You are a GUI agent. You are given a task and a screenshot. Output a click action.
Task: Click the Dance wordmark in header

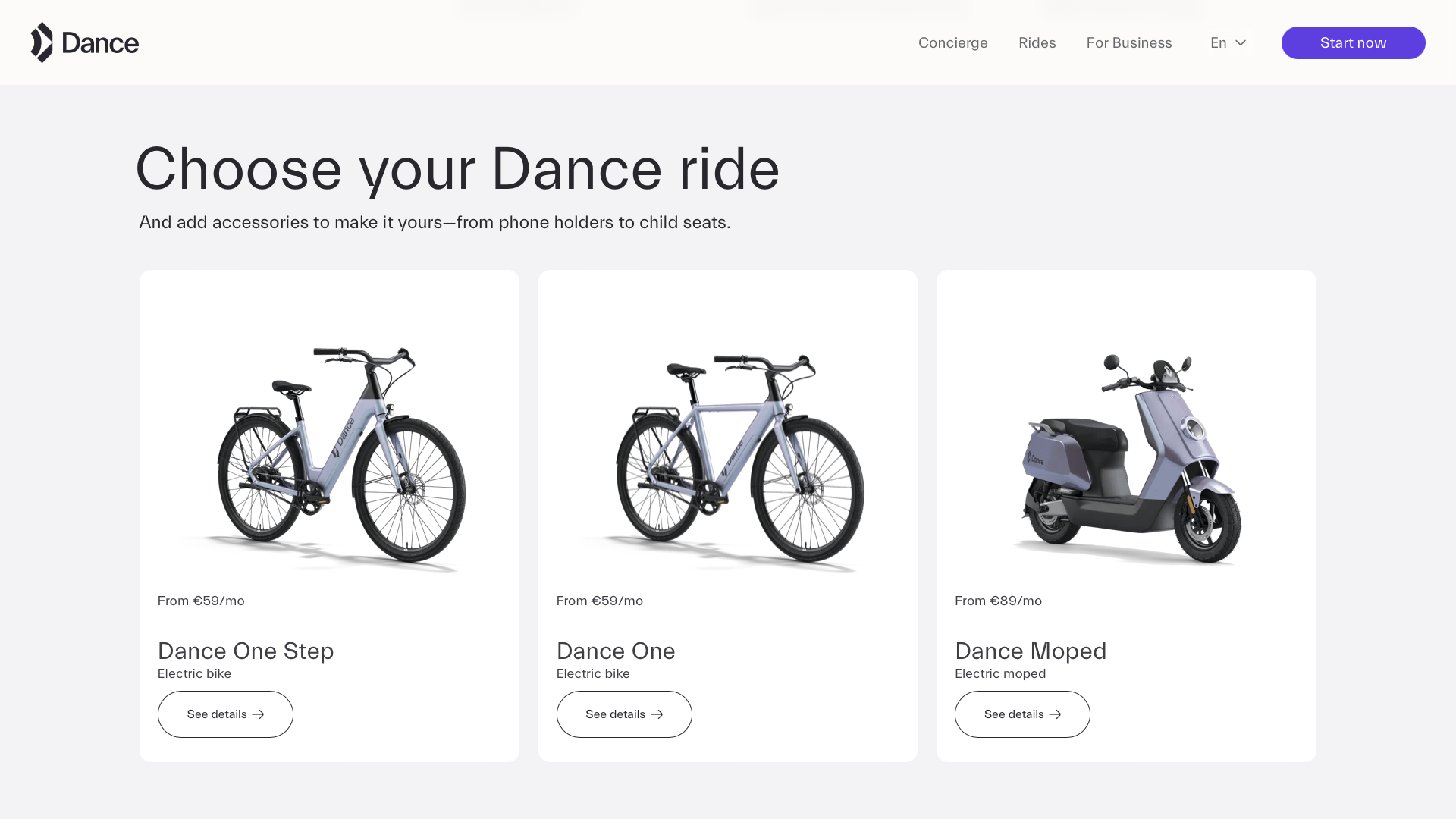click(100, 43)
